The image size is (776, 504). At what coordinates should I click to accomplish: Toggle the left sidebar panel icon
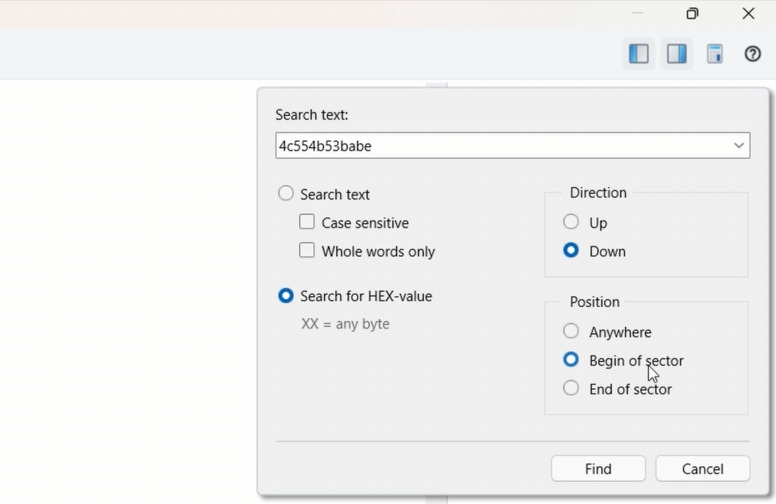(639, 53)
